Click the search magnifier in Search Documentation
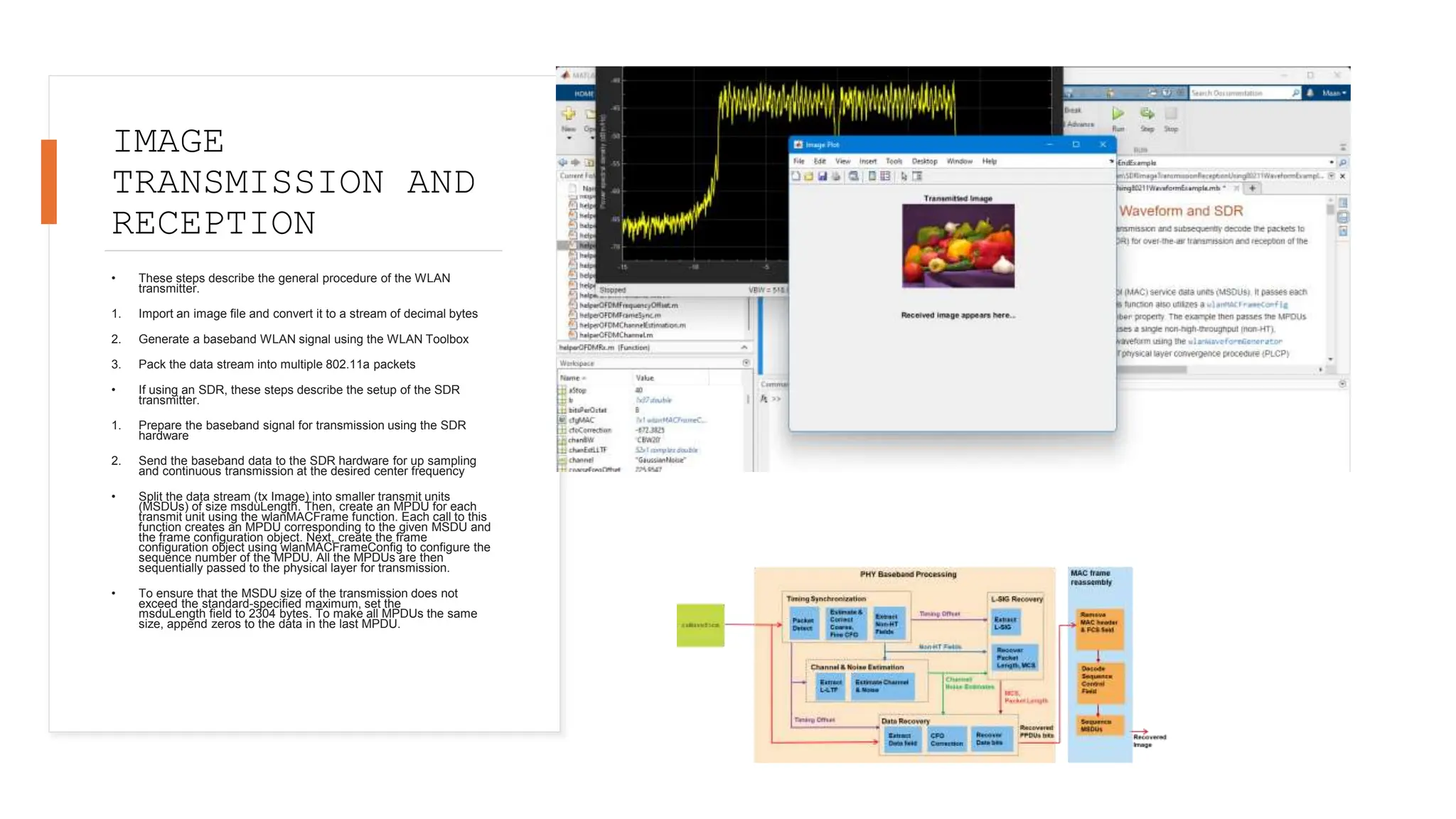The width and height of the screenshot is (1456, 819). click(x=1295, y=92)
